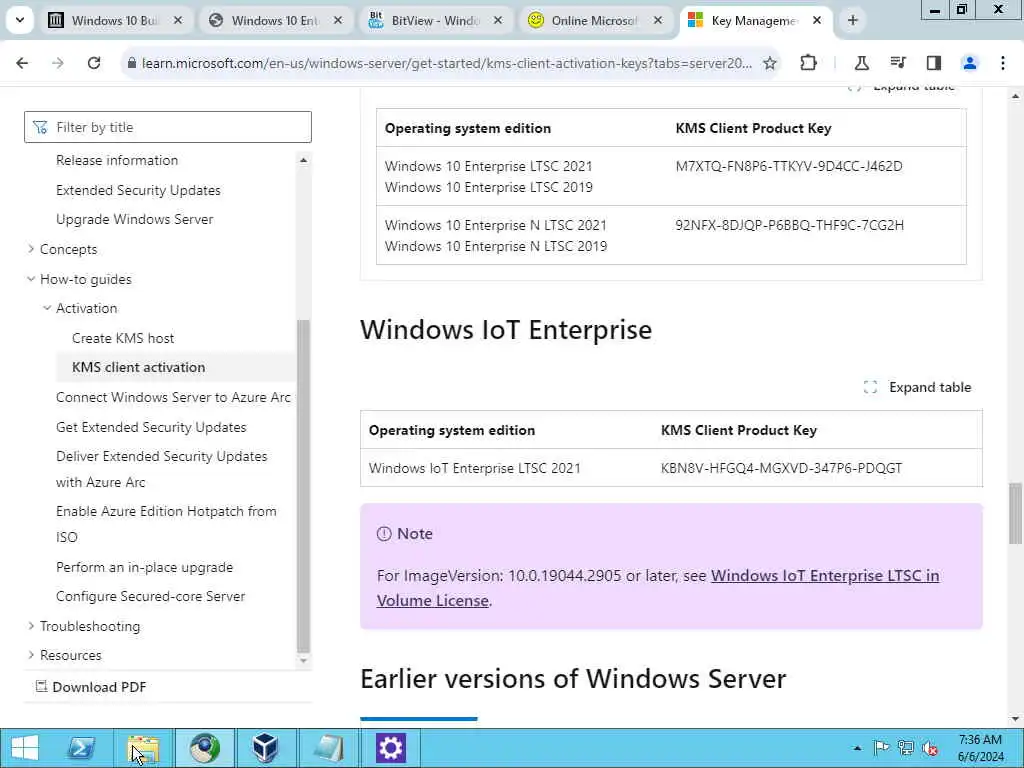
Task: Open Get Extended Security Updates
Action: (151, 427)
